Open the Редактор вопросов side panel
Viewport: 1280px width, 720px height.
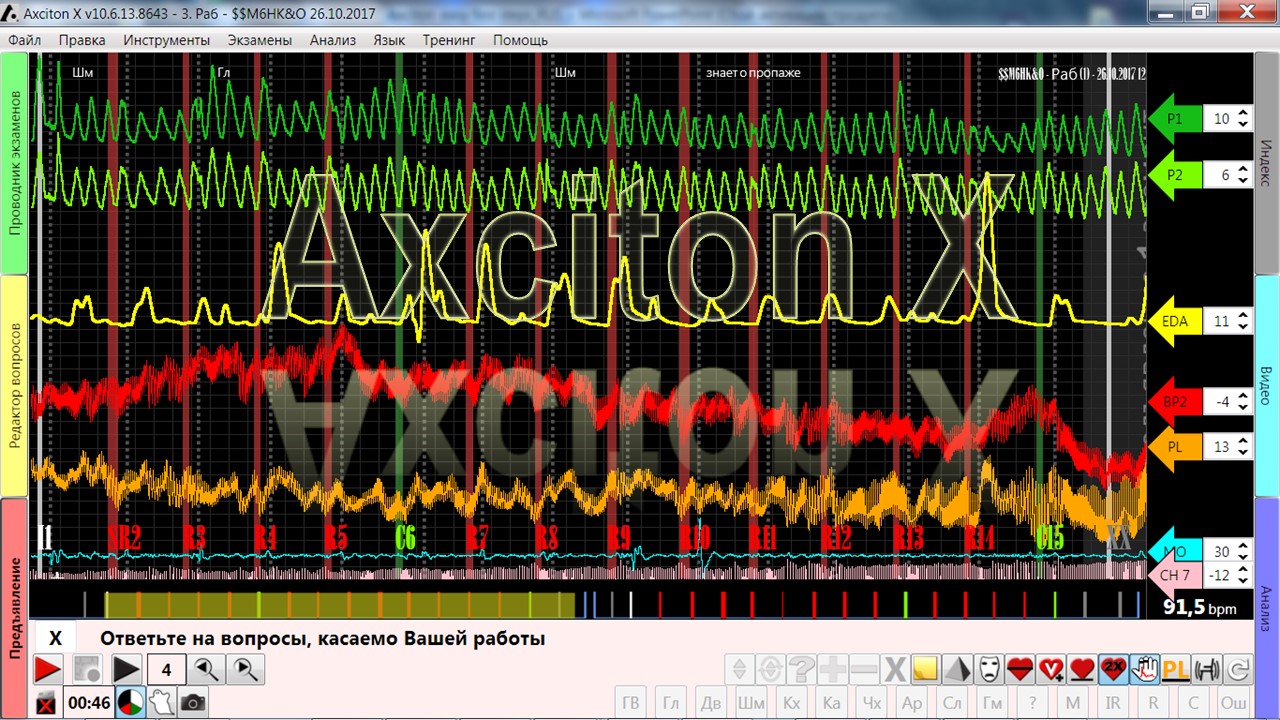15,385
